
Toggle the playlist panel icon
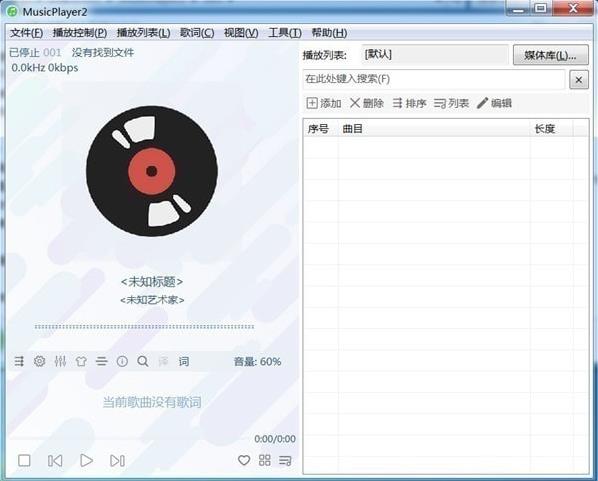[x=285, y=460]
